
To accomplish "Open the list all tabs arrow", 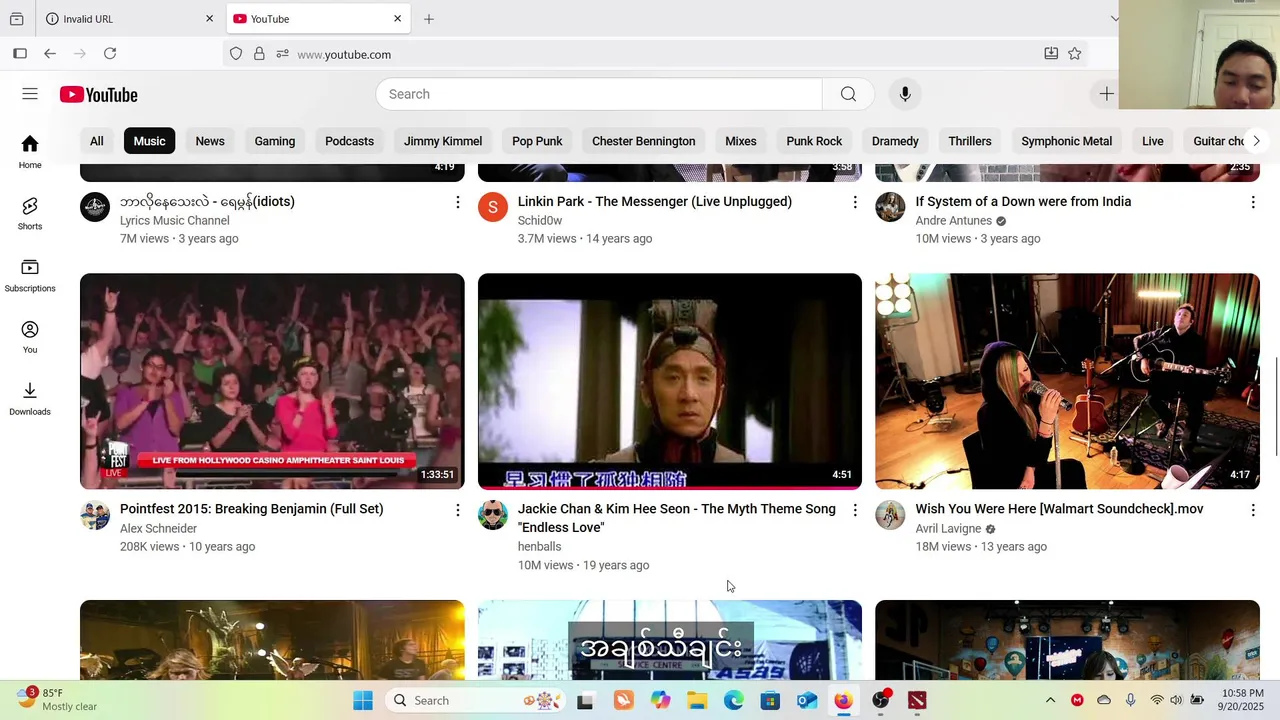I will pos(1114,19).
